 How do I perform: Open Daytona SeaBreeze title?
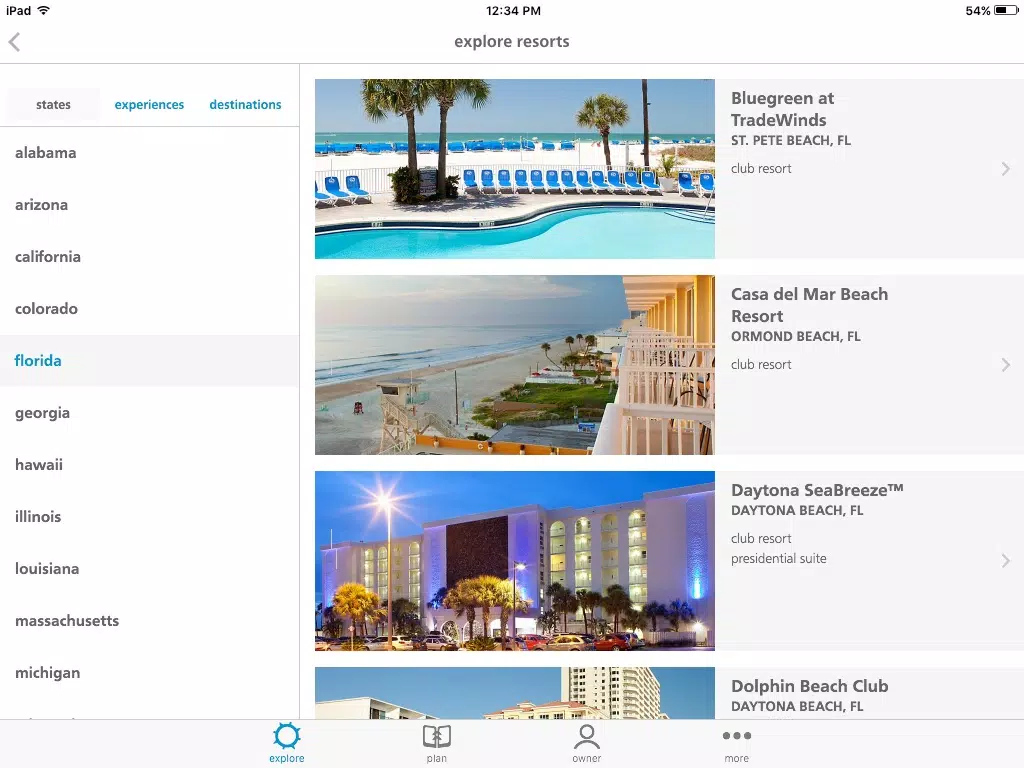coord(817,490)
